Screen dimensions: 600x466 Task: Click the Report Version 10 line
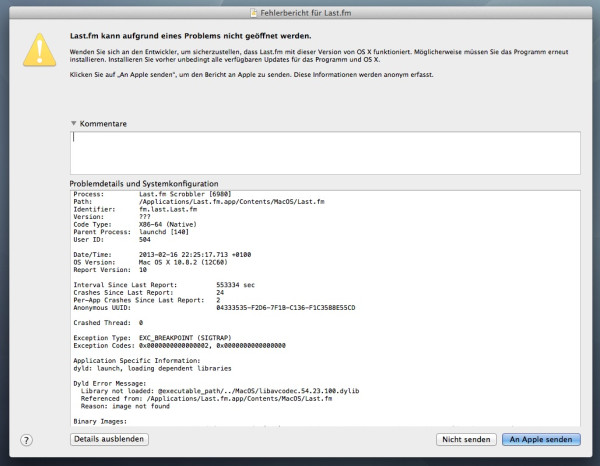tap(110, 270)
